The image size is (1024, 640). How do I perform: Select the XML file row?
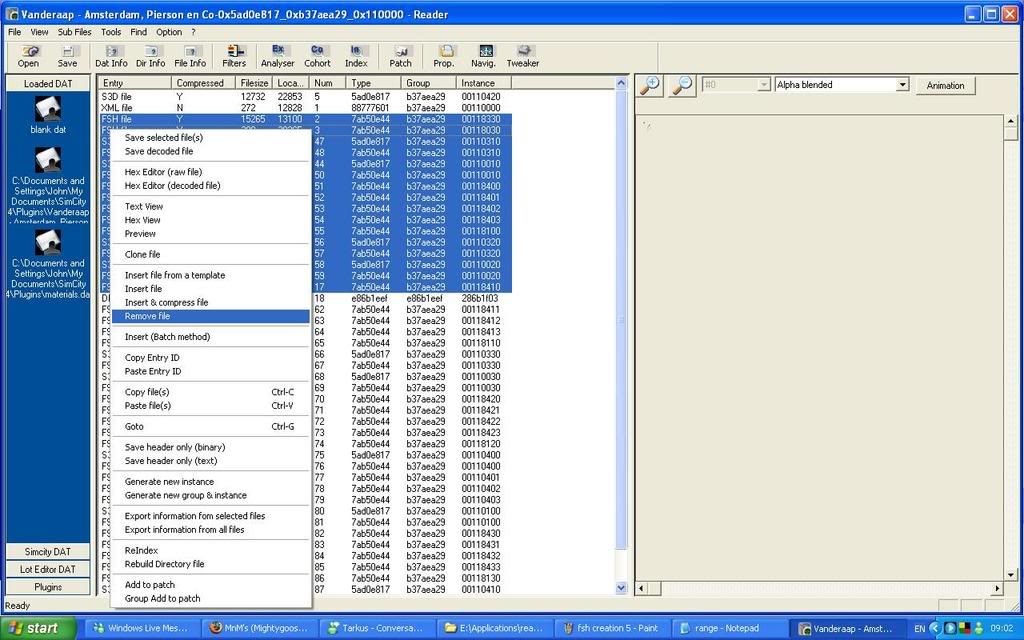[x=306, y=108]
